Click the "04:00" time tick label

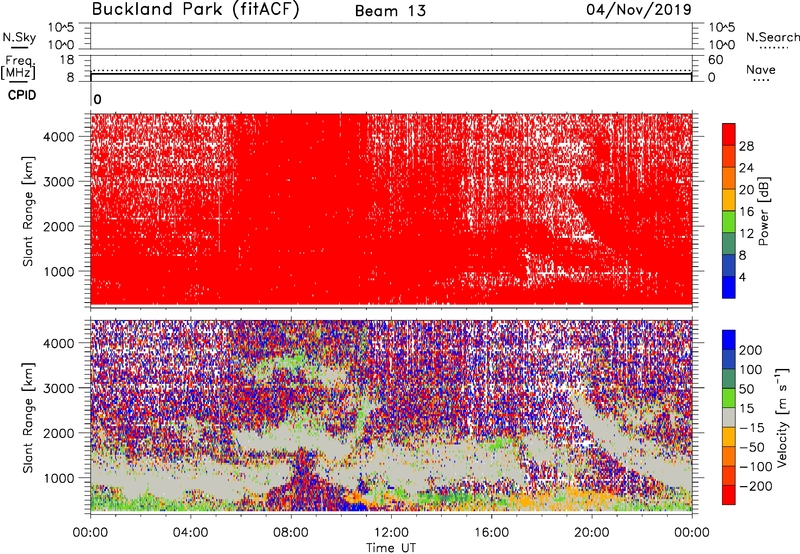click(190, 533)
